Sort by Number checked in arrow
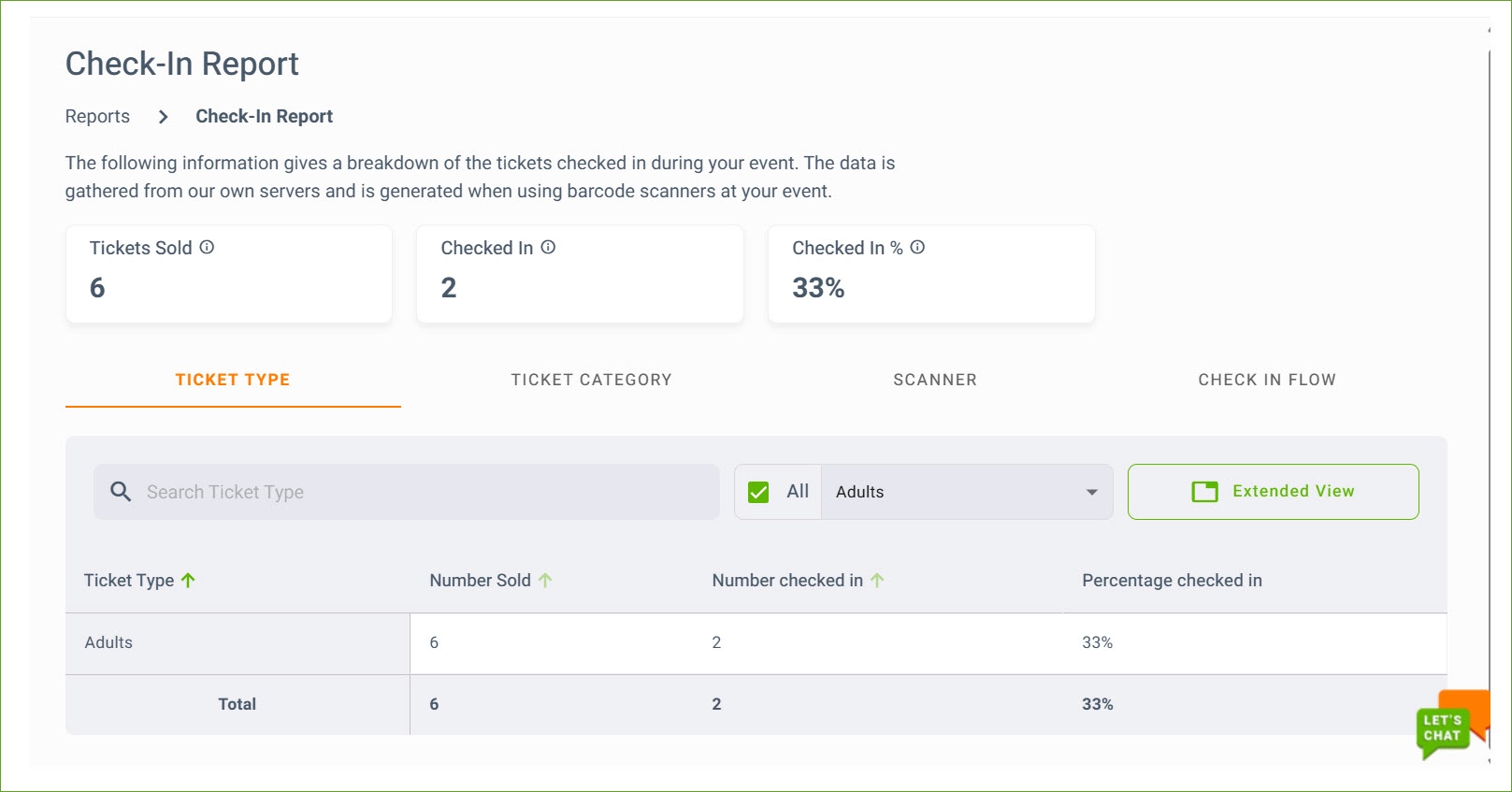Screen dimensions: 1512x792 [877, 581]
